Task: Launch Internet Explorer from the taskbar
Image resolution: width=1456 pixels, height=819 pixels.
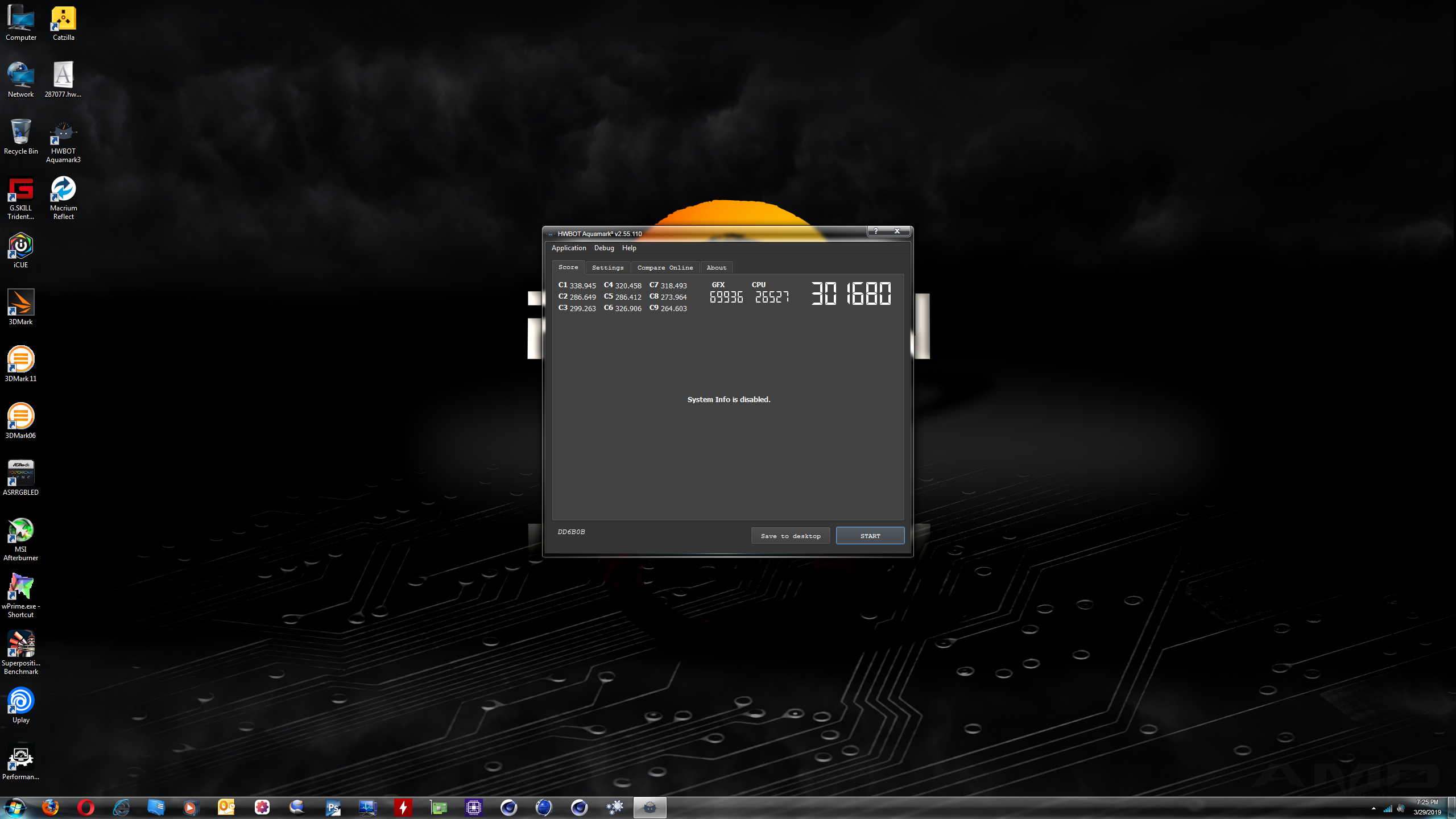Action: pos(121,808)
